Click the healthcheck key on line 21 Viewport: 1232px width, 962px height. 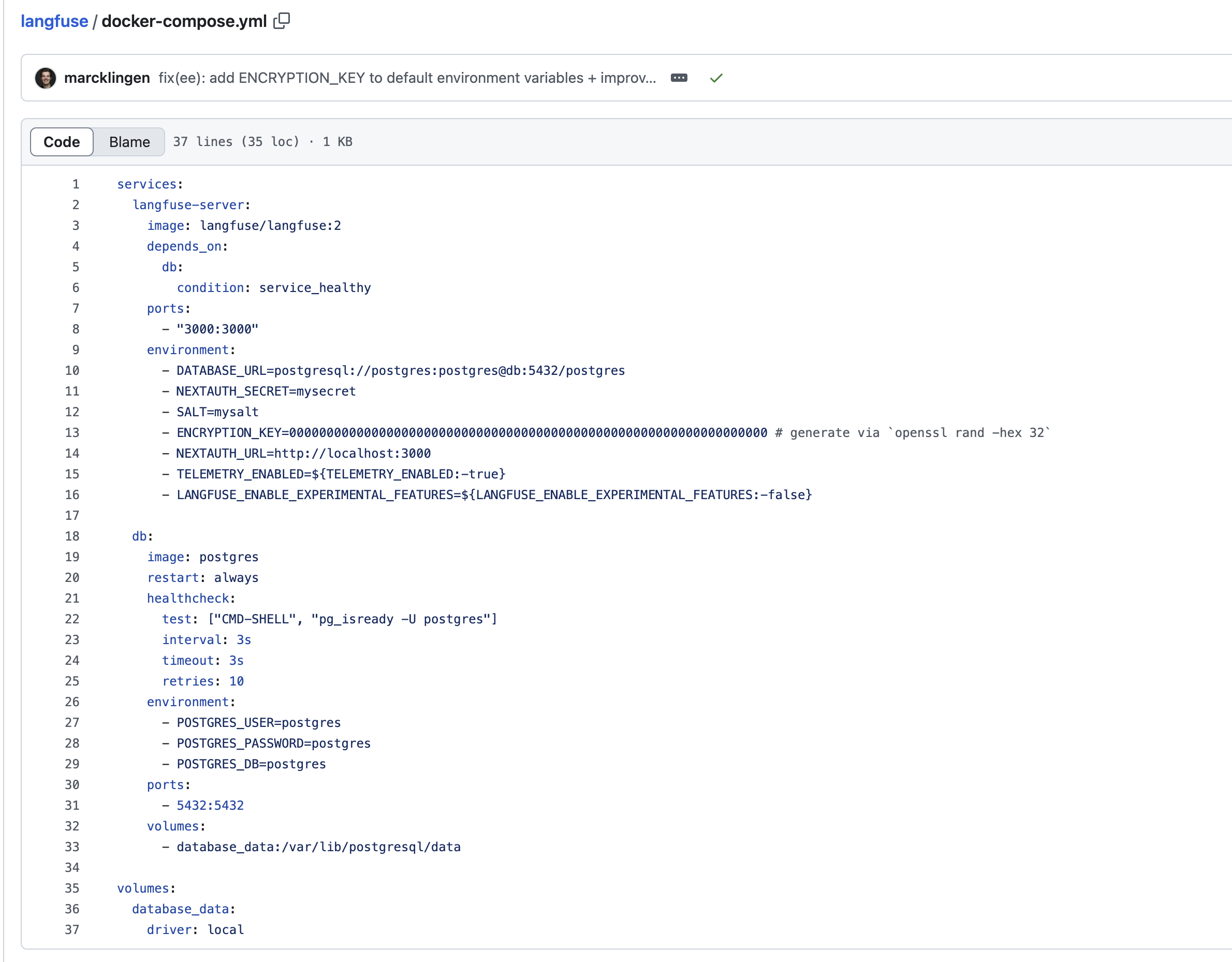(188, 598)
